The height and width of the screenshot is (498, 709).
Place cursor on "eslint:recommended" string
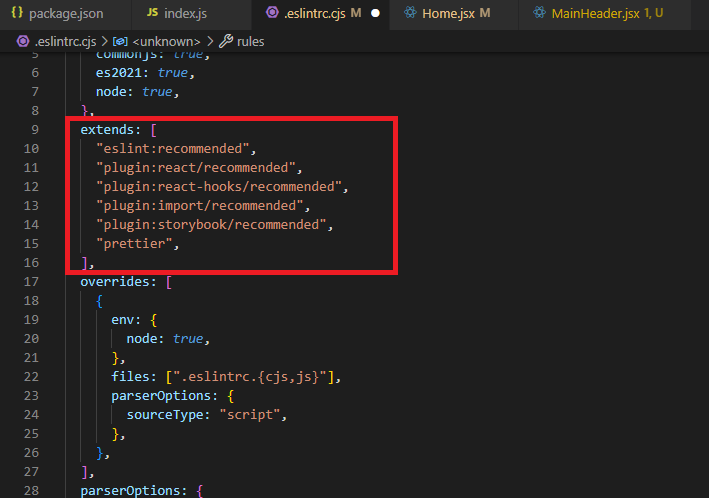point(173,149)
